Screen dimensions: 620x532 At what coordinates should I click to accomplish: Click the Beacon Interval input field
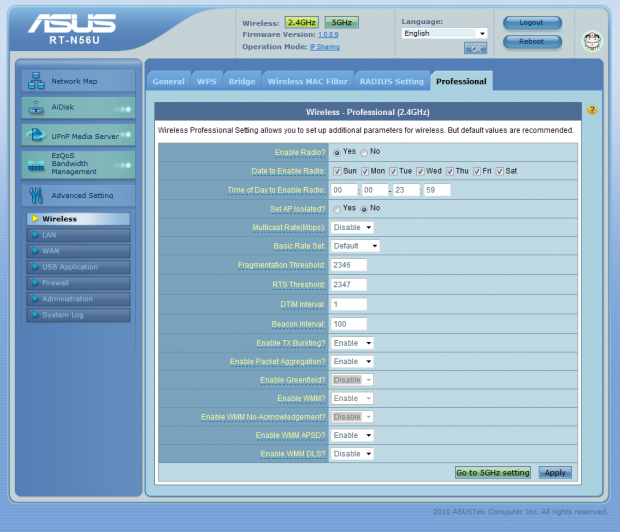pos(349,324)
